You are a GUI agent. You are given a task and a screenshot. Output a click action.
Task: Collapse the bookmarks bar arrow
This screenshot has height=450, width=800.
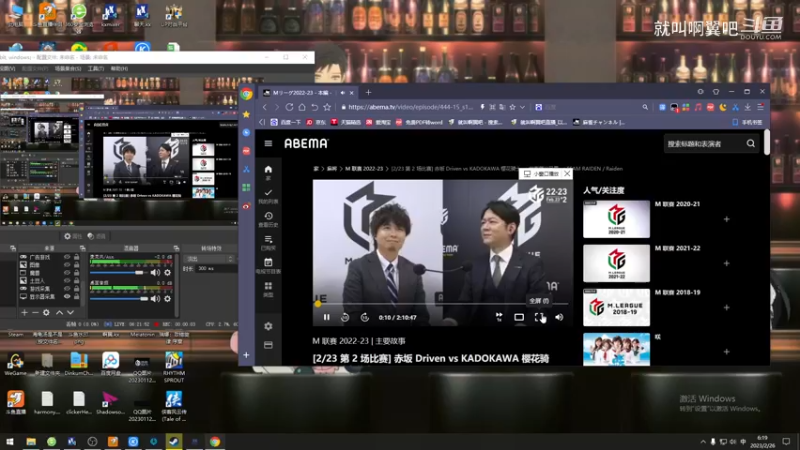click(262, 122)
